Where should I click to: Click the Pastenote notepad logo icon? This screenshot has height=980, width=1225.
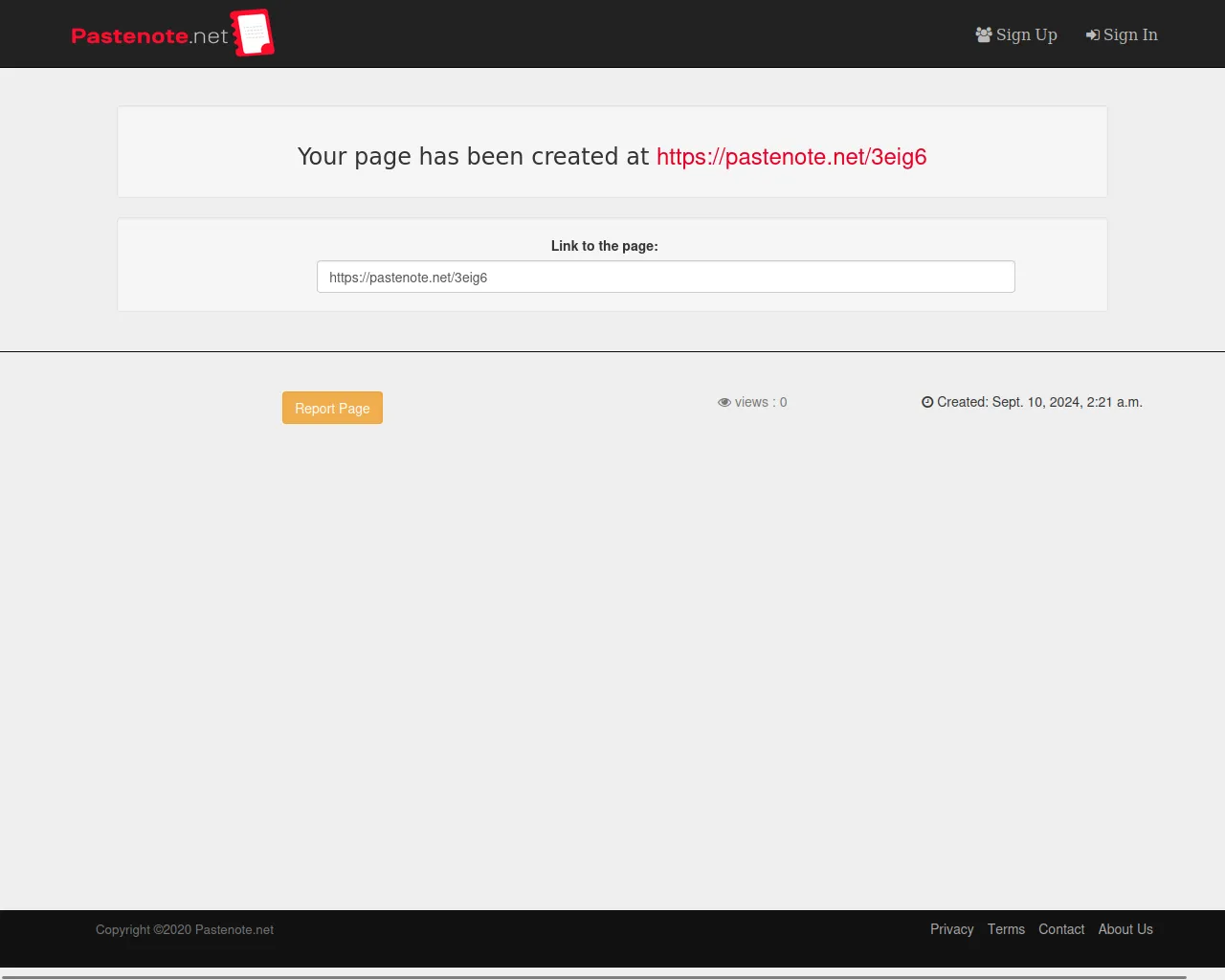(x=253, y=33)
